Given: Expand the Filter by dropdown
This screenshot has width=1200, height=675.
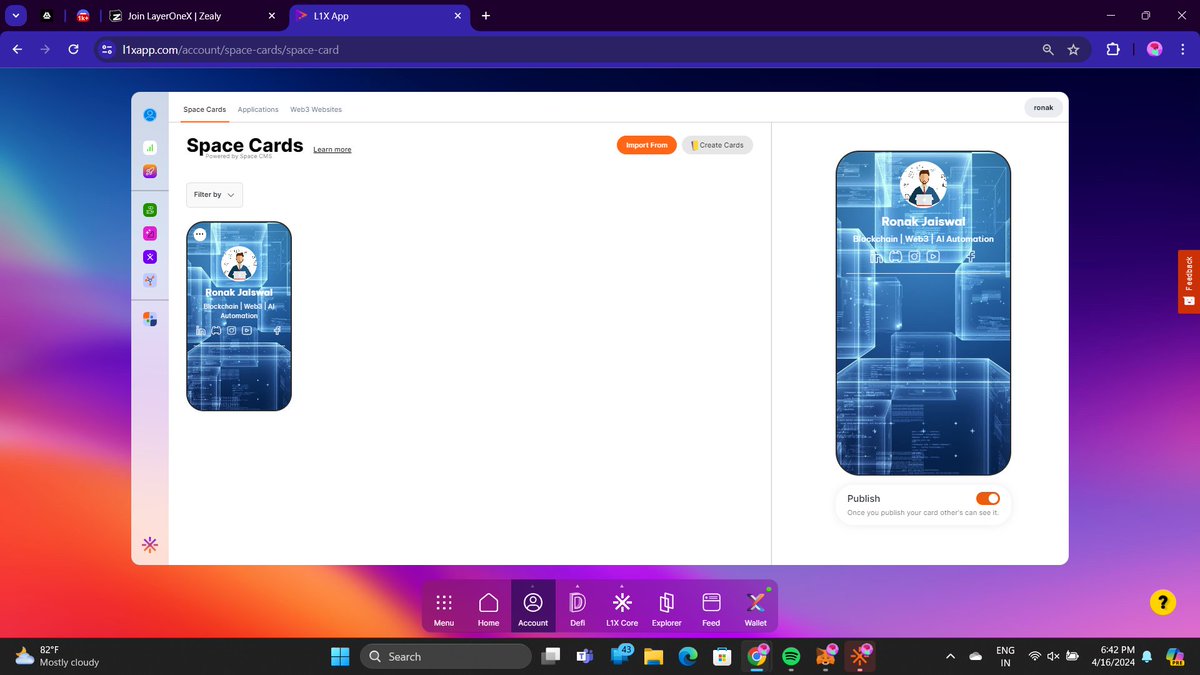Looking at the screenshot, I should coord(215,195).
